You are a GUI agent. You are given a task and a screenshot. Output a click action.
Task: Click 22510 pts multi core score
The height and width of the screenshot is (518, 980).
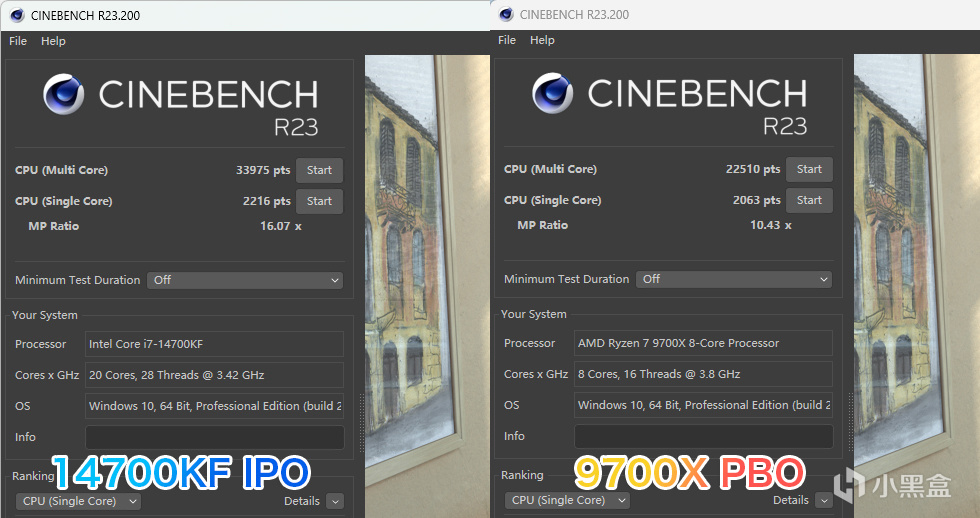click(x=753, y=169)
